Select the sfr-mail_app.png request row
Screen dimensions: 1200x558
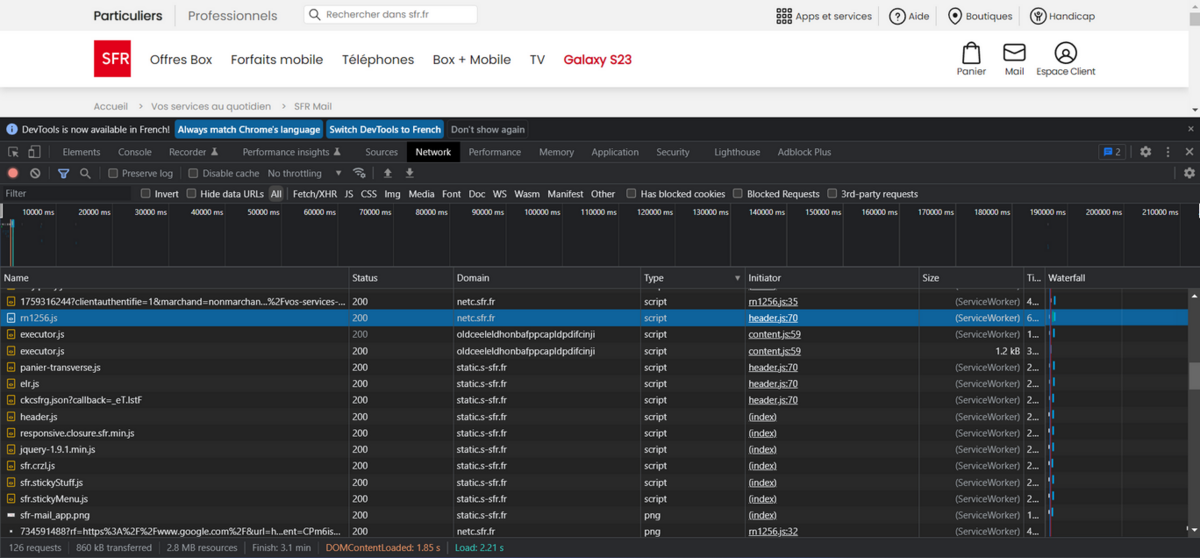click(594, 515)
